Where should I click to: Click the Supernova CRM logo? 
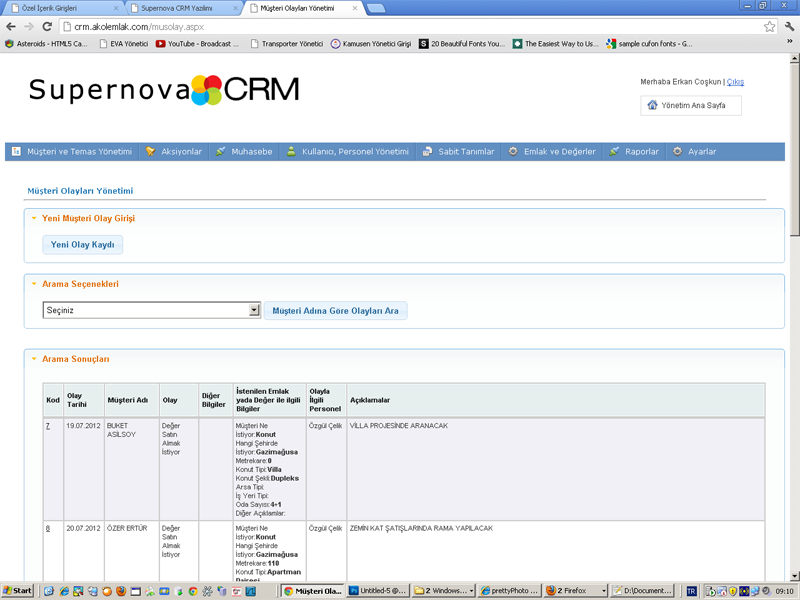164,90
